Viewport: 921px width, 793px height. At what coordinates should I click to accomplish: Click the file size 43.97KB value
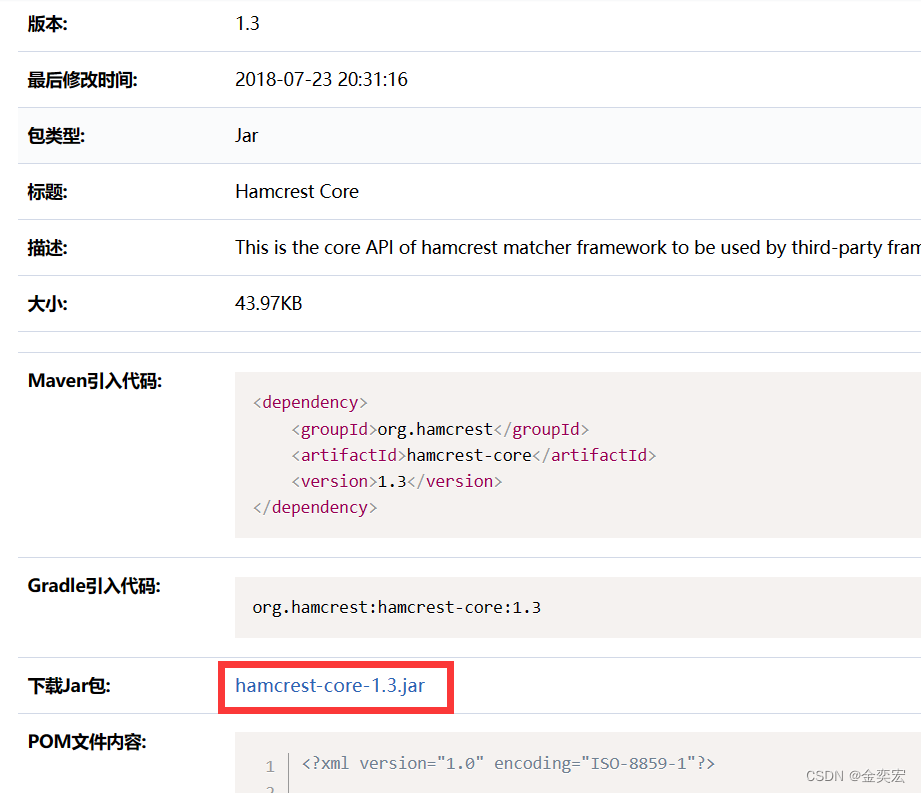[268, 303]
